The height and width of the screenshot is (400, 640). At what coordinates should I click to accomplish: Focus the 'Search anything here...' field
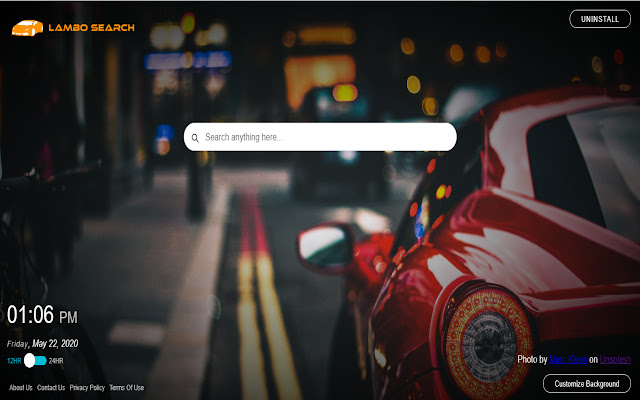pyautogui.click(x=320, y=137)
